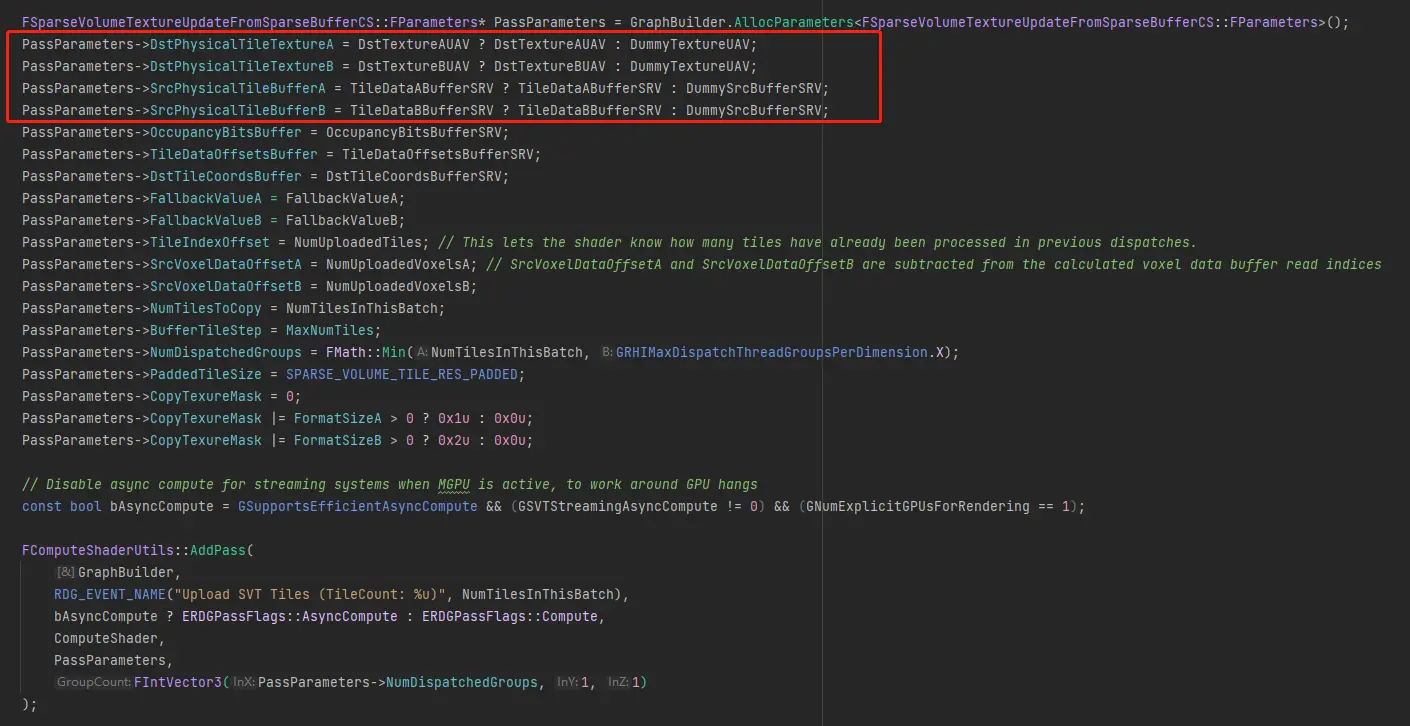Click the underlined MGPU word in the comment
The image size is (1410, 726).
click(x=454, y=484)
